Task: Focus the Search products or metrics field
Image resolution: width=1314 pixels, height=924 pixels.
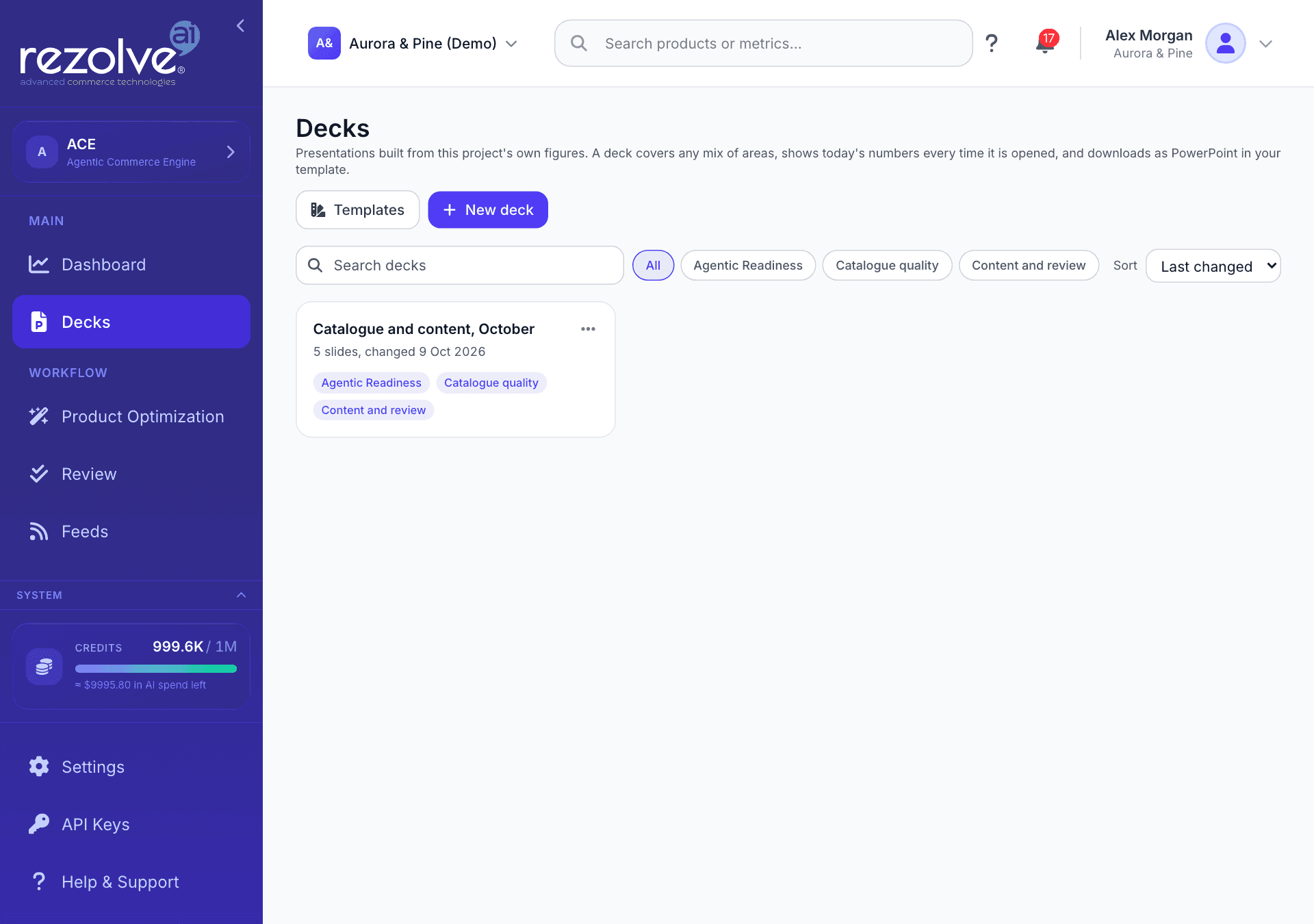Action: coord(763,43)
